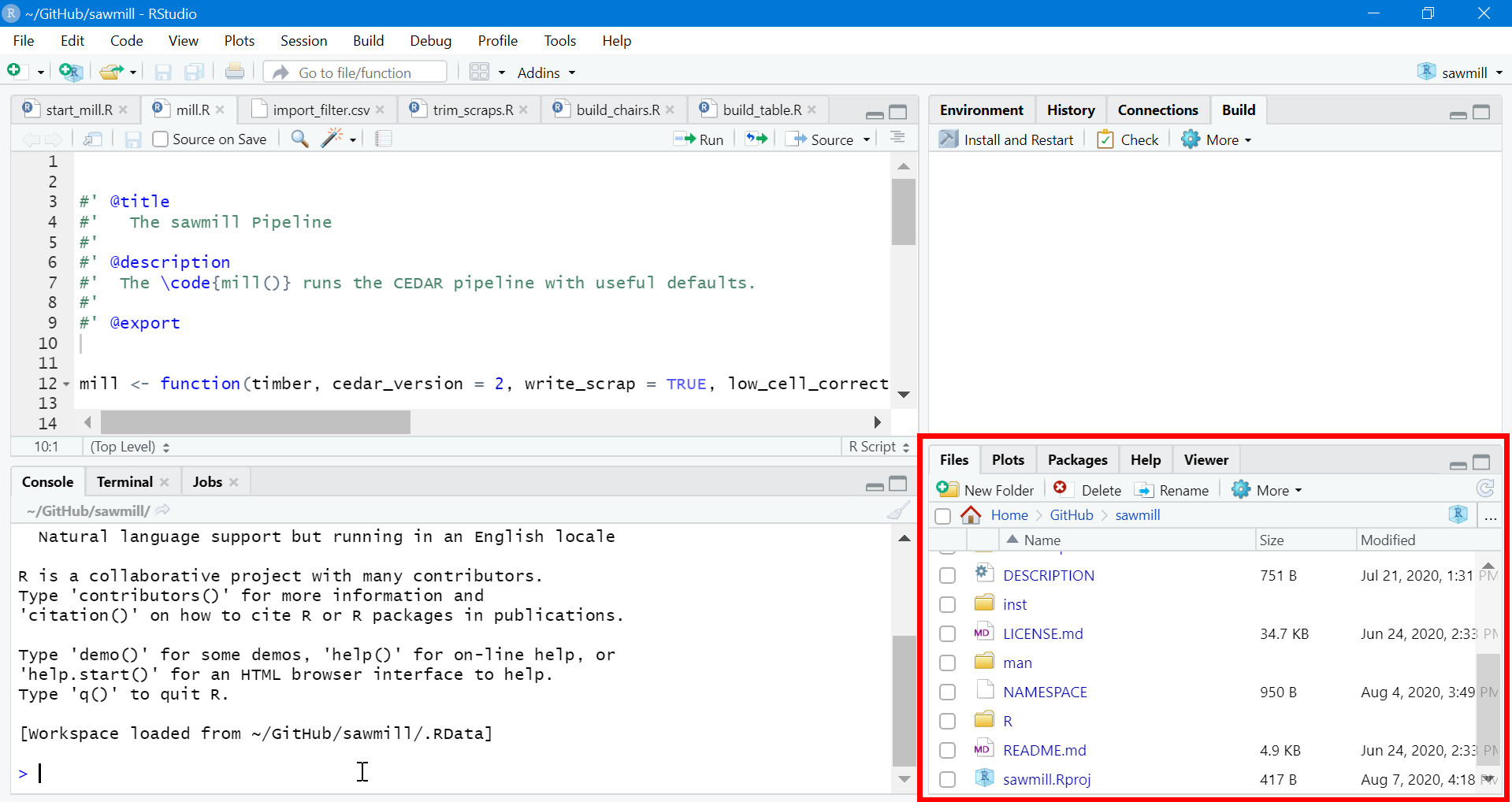This screenshot has width=1512, height=802.
Task: Click the Create a project icon
Action: 70,72
